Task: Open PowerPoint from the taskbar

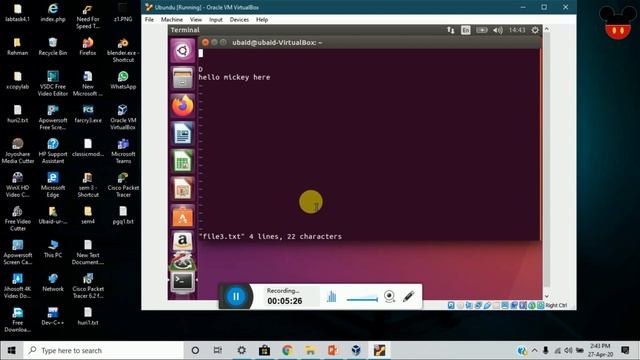Action: [333, 350]
